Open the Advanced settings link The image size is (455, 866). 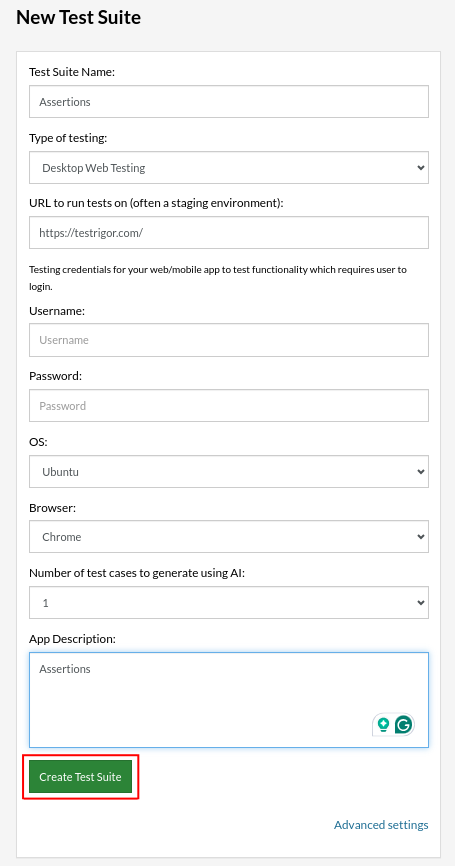pos(381,825)
